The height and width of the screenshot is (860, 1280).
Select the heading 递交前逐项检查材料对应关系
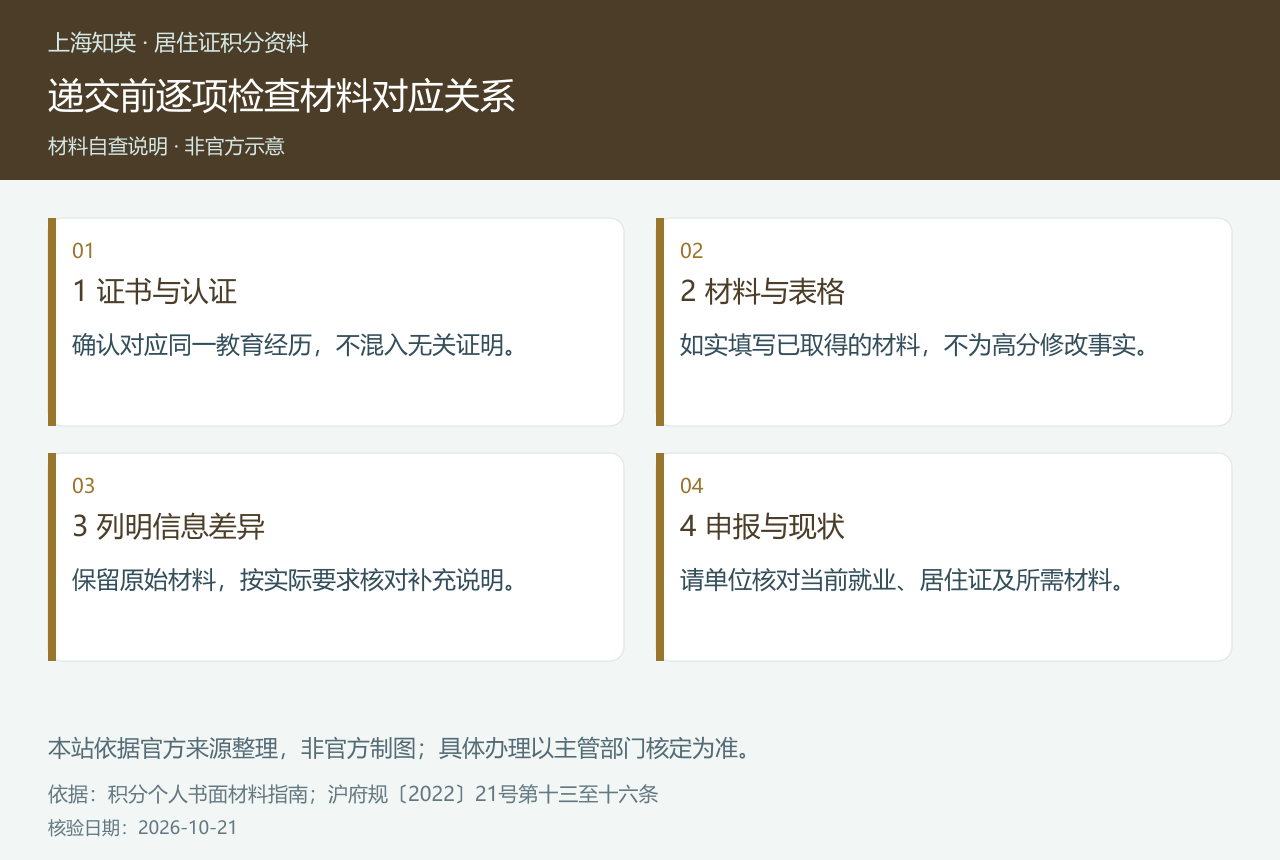pos(281,96)
